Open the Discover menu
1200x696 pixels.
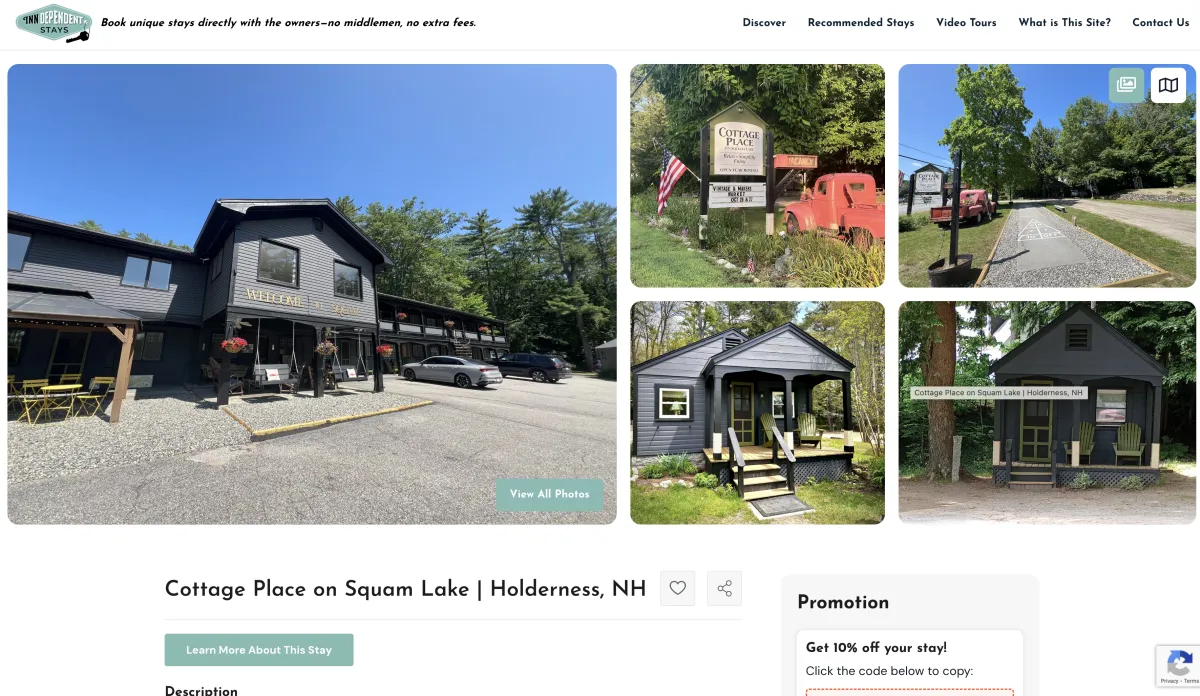tap(764, 23)
